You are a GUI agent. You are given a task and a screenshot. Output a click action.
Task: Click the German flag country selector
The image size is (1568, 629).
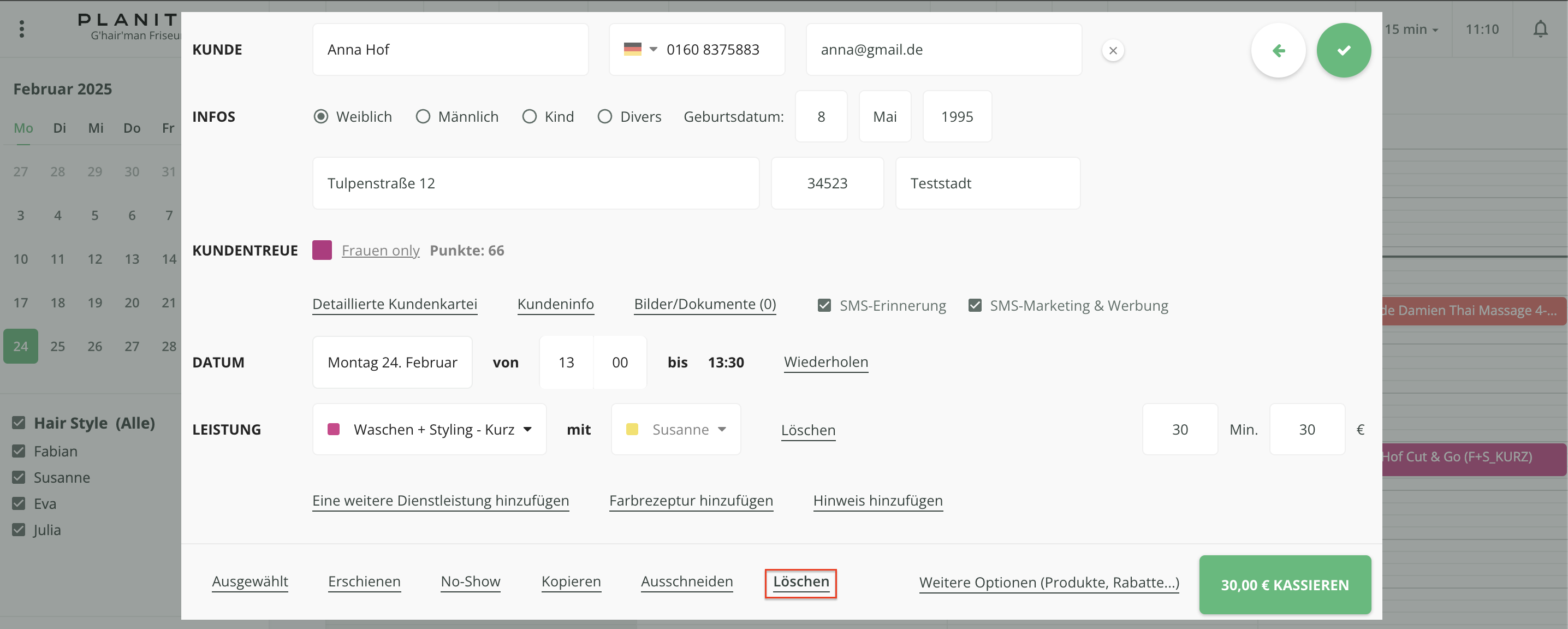[639, 49]
